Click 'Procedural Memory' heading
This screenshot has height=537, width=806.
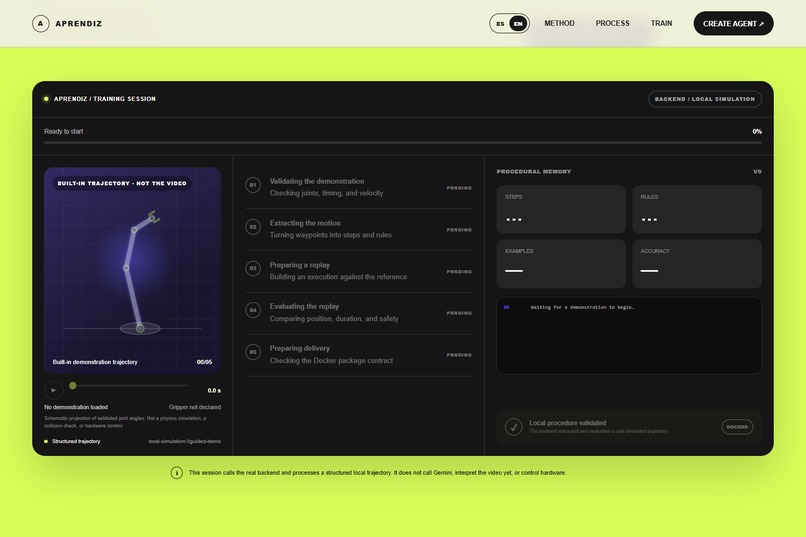point(534,172)
